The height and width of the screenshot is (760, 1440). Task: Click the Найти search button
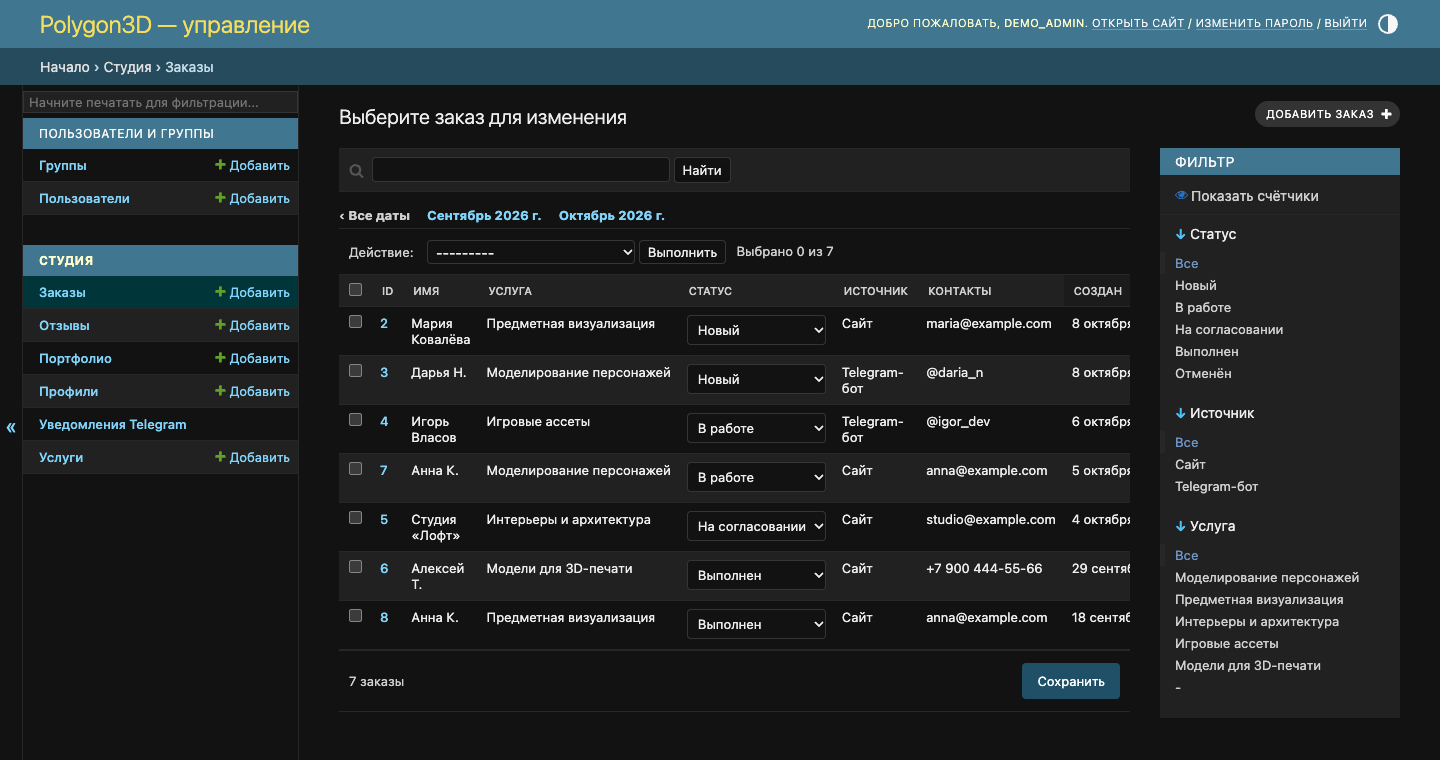(702, 170)
